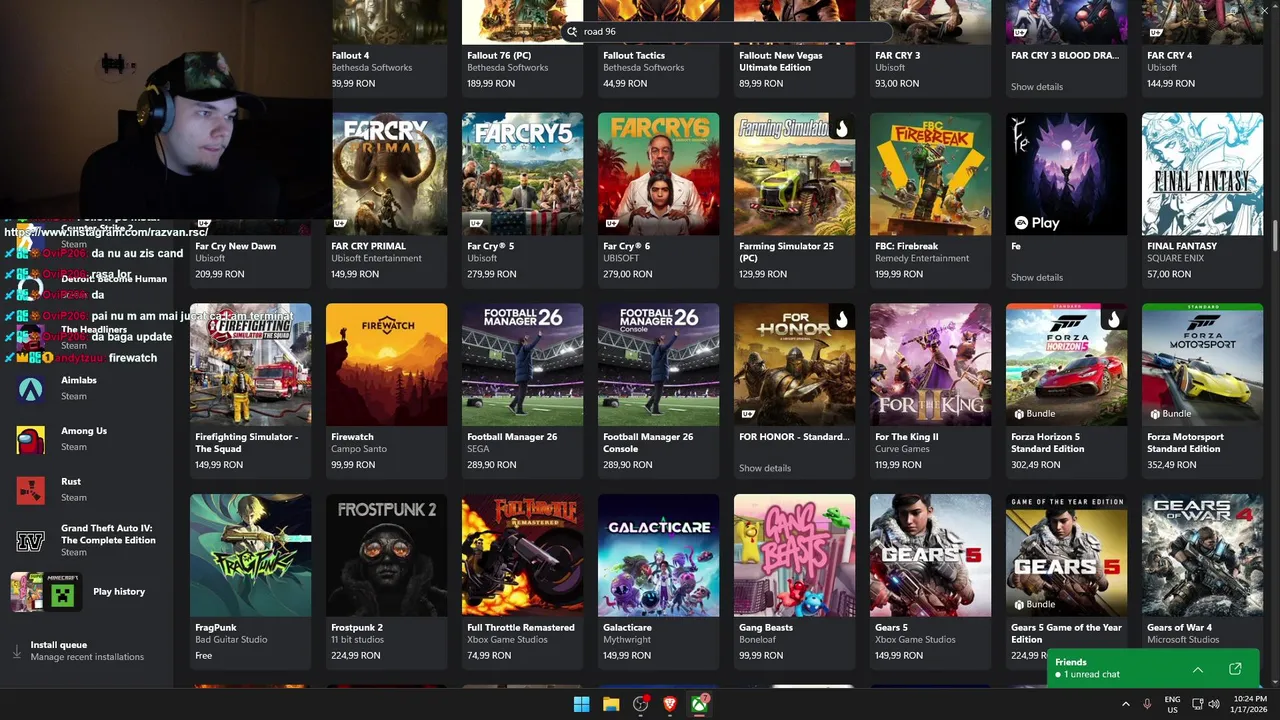
Task: Click the Xbox app taskbar icon
Action: [700, 704]
